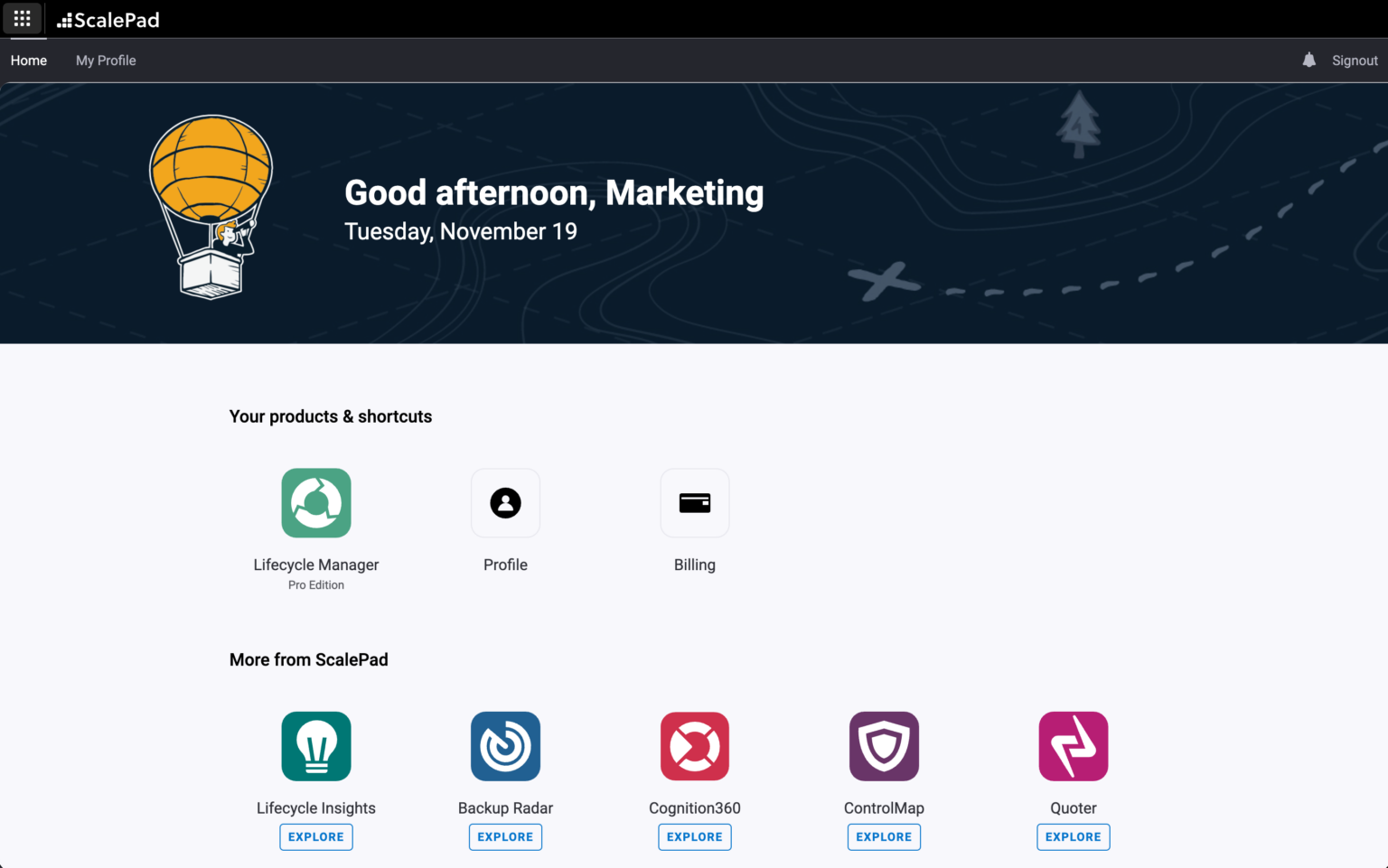Open the app launcher grid

point(22,18)
